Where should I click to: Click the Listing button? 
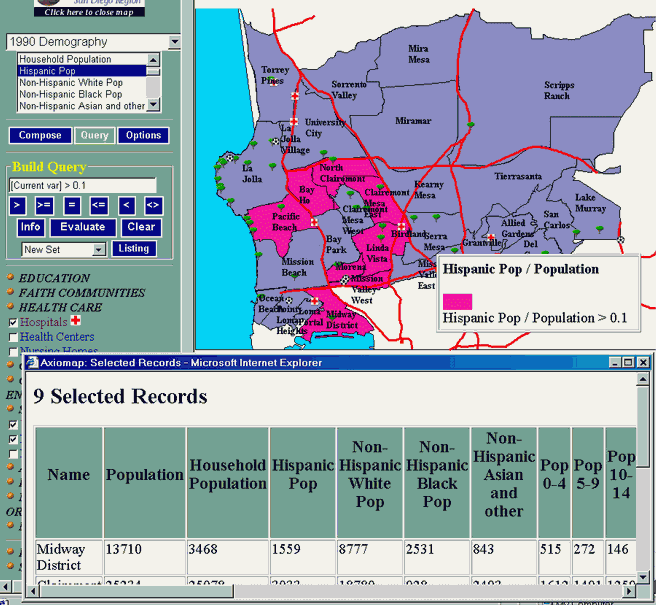tap(133, 249)
